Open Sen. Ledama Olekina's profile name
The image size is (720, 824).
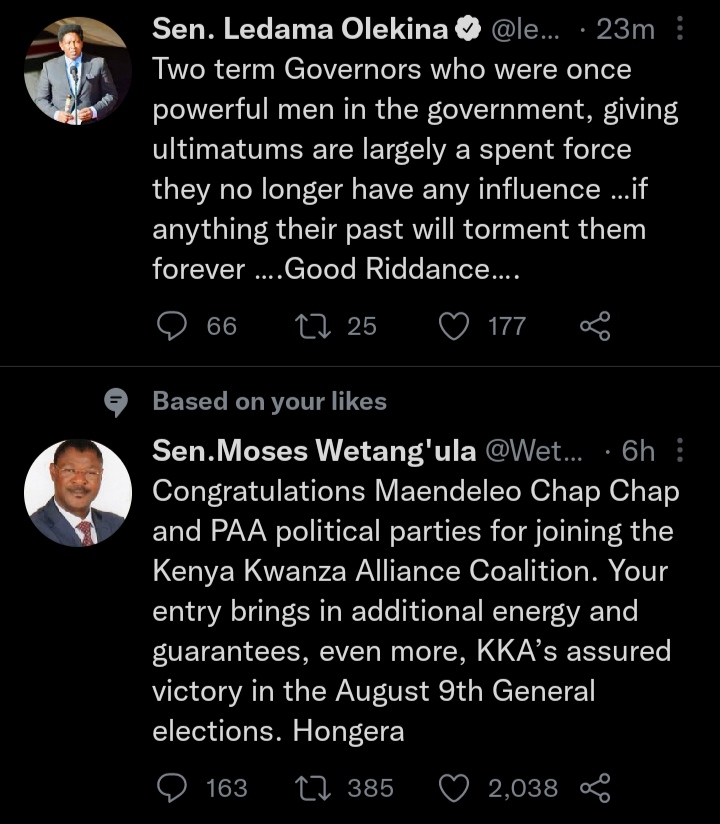click(300, 31)
